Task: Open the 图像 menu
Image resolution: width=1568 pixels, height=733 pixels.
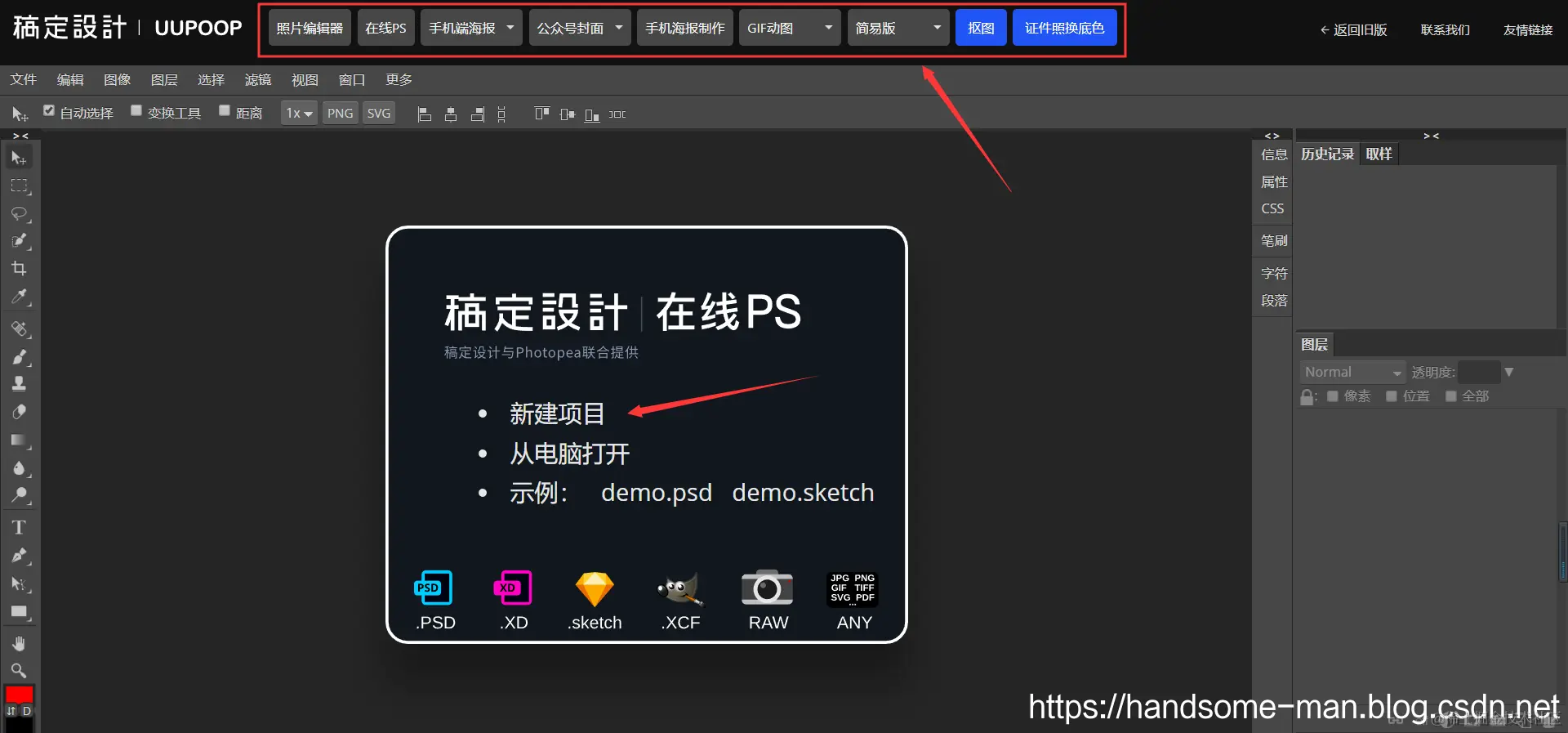Action: 118,79
